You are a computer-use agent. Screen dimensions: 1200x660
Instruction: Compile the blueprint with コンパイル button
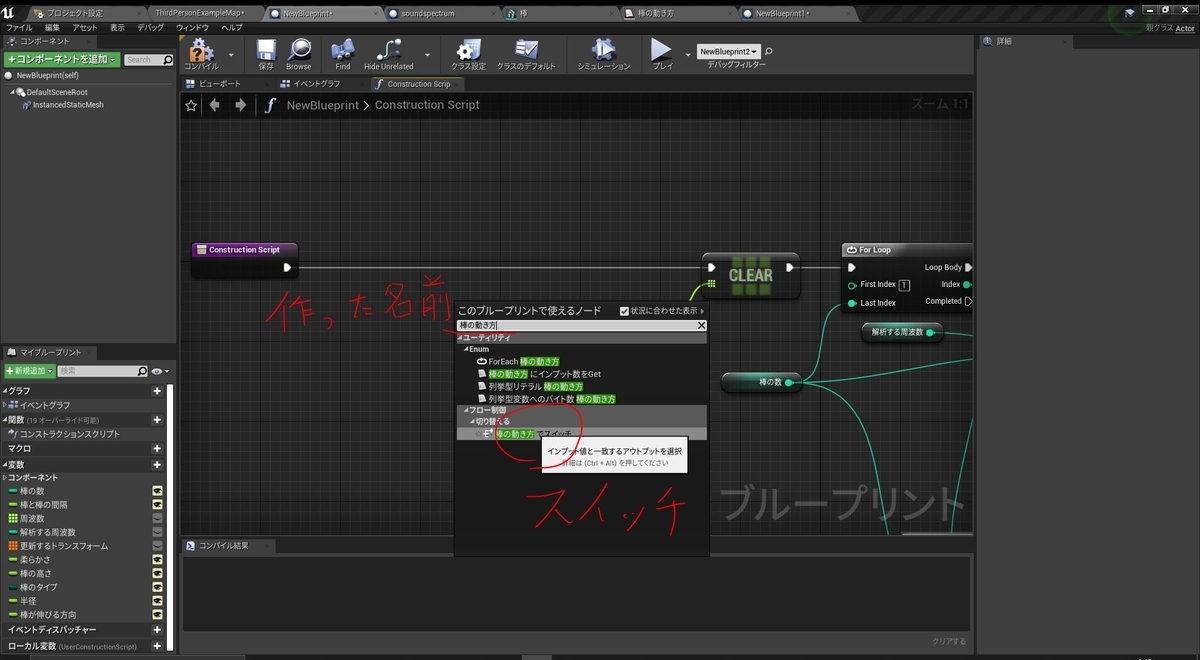pyautogui.click(x=201, y=54)
